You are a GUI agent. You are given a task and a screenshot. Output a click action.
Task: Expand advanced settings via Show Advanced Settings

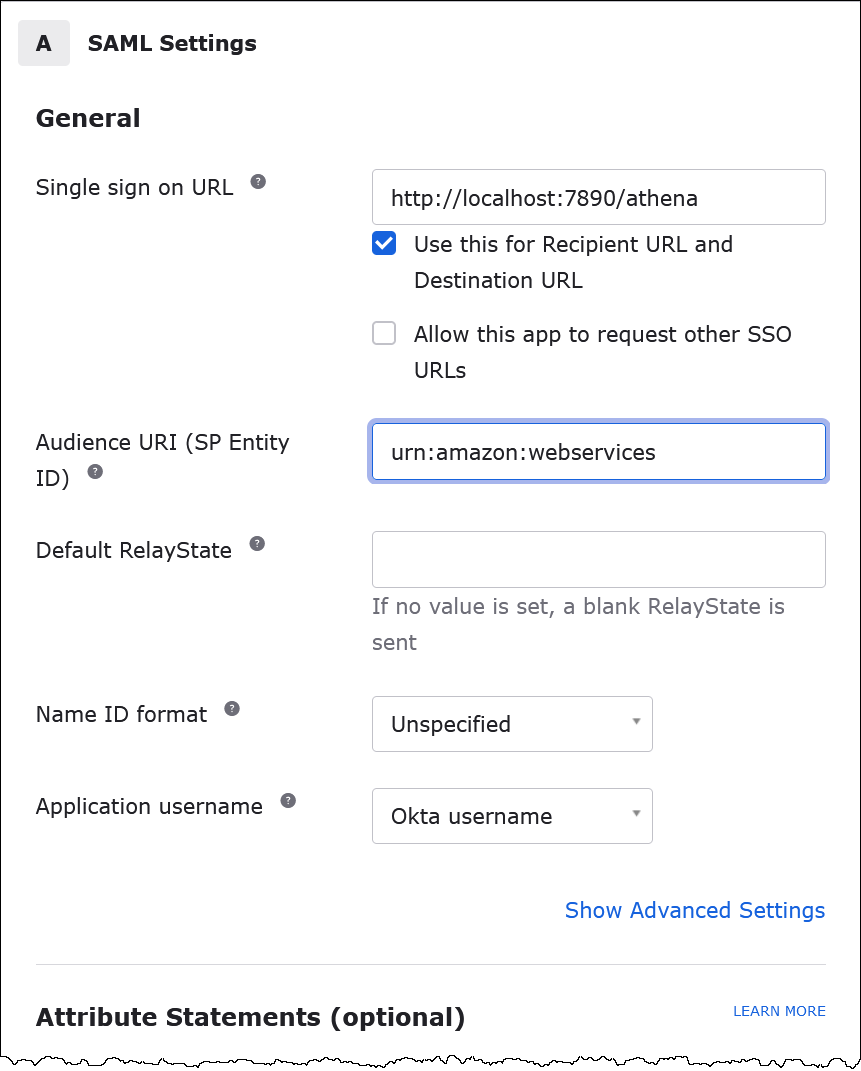click(x=694, y=910)
